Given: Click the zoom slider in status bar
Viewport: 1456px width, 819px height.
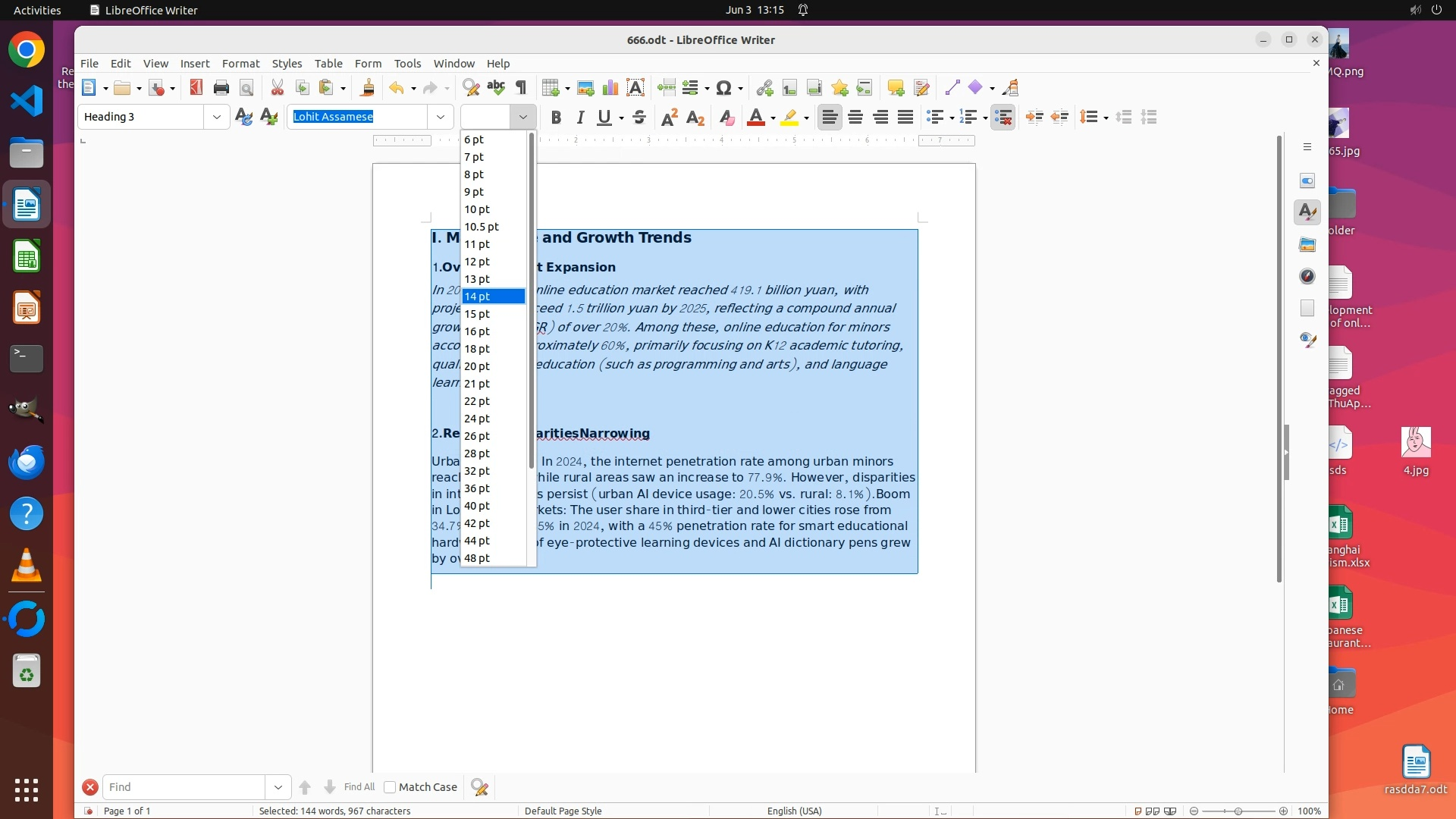Looking at the screenshot, I should tap(1238, 811).
